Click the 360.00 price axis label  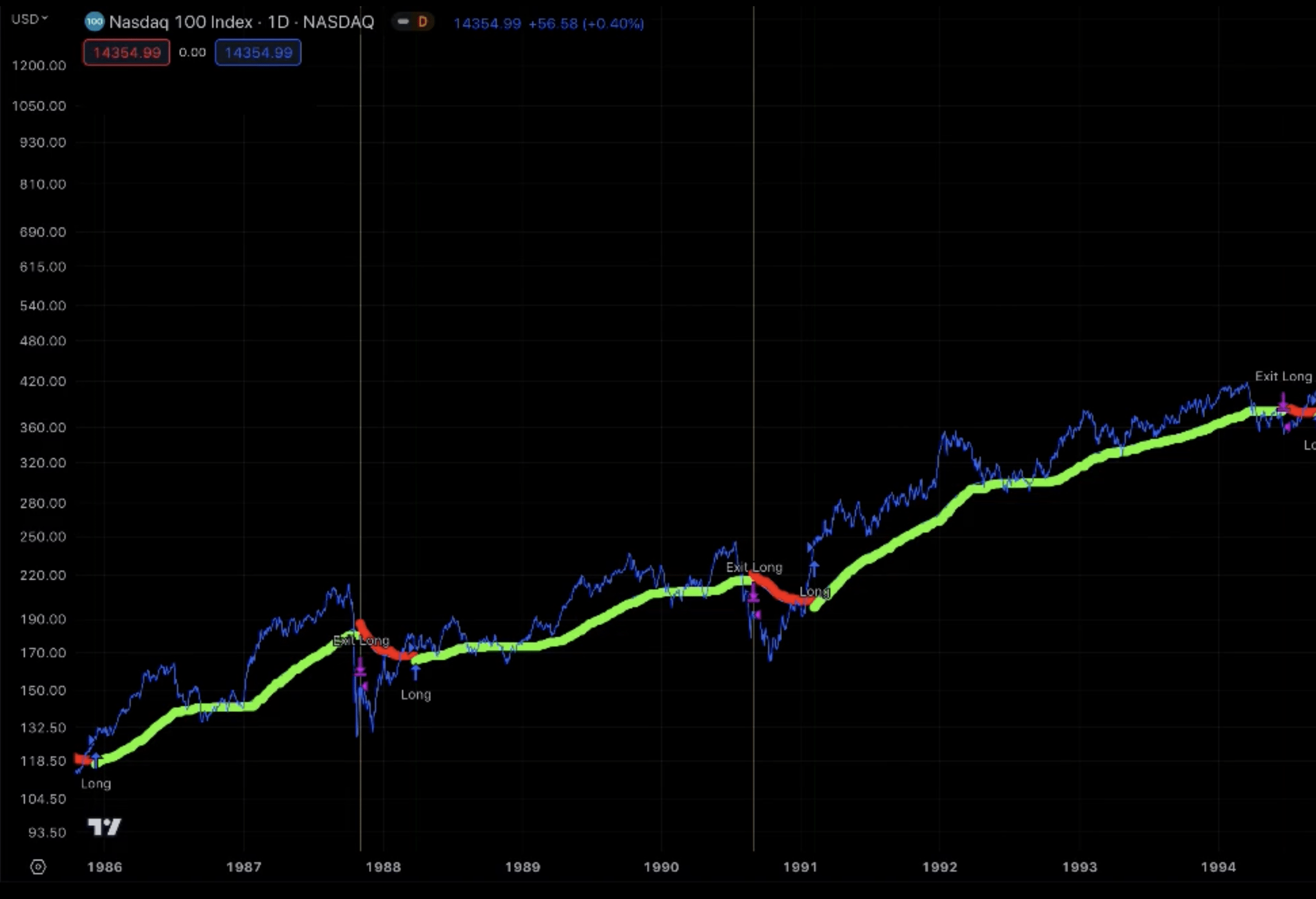pos(43,427)
